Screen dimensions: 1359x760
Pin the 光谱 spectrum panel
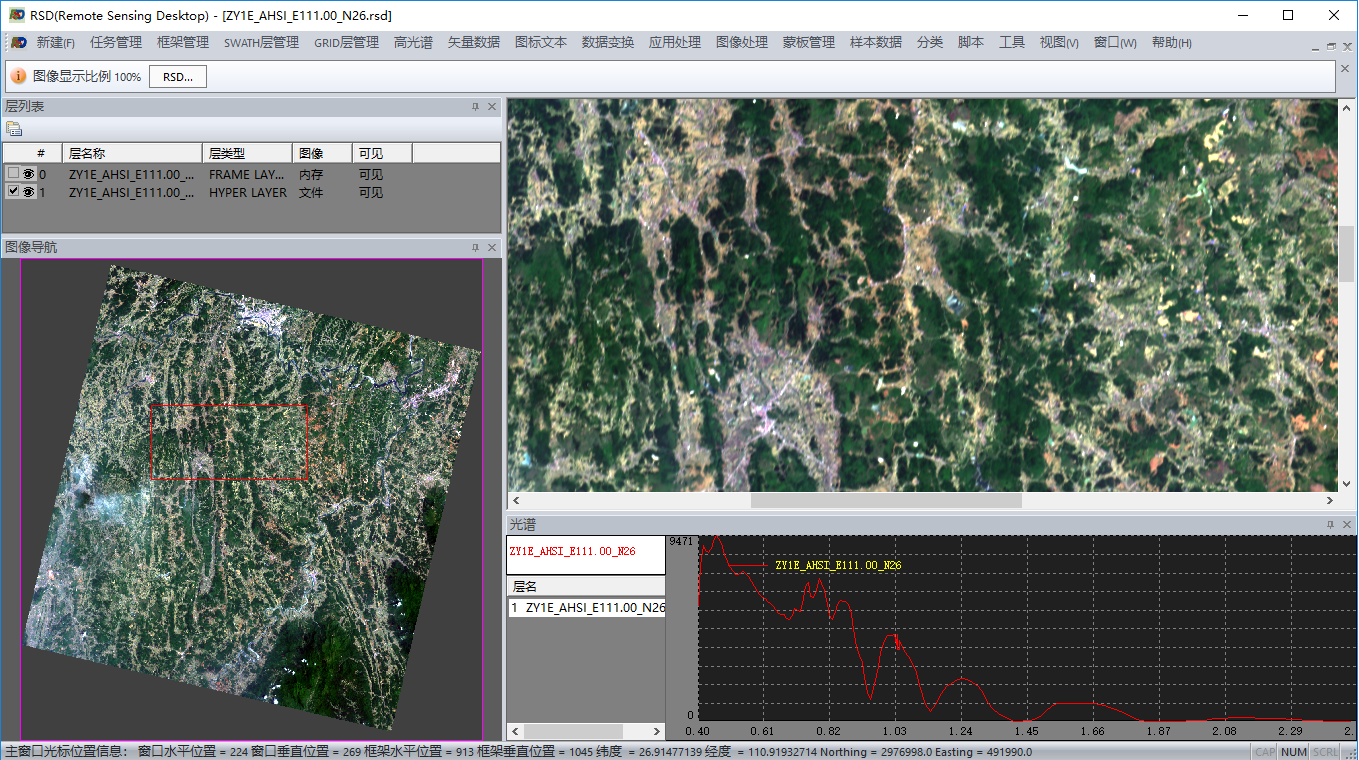coord(1330,525)
